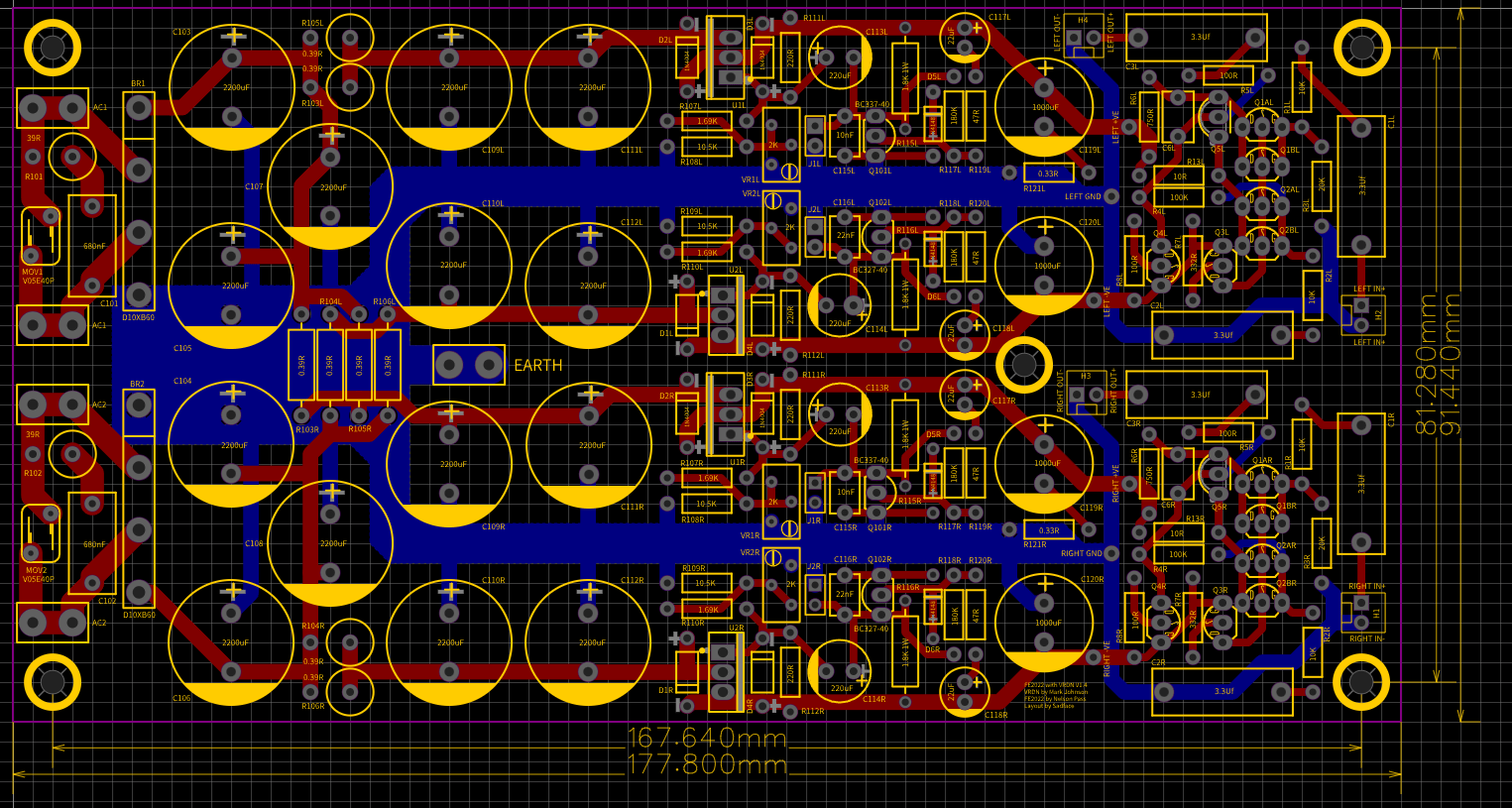Viewport: 1512px width, 808px height.
Task: Select resistor R6L 750R
Action: pyautogui.click(x=1149, y=117)
